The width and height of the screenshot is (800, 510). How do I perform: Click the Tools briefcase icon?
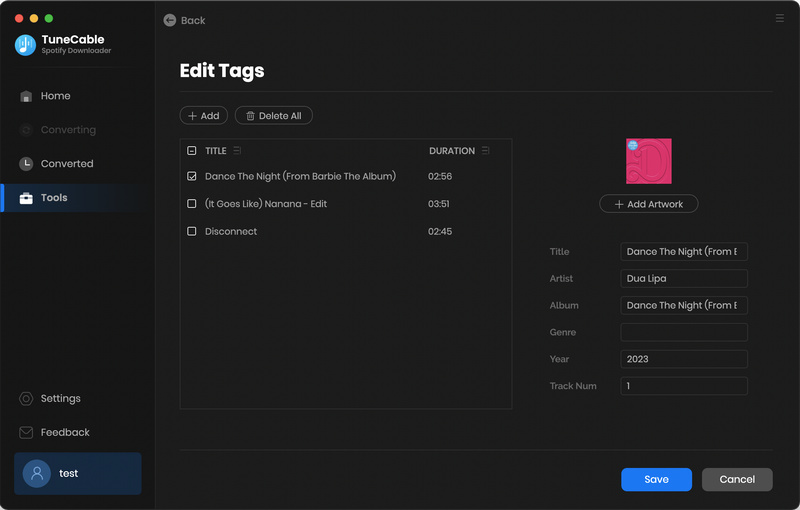(26, 198)
